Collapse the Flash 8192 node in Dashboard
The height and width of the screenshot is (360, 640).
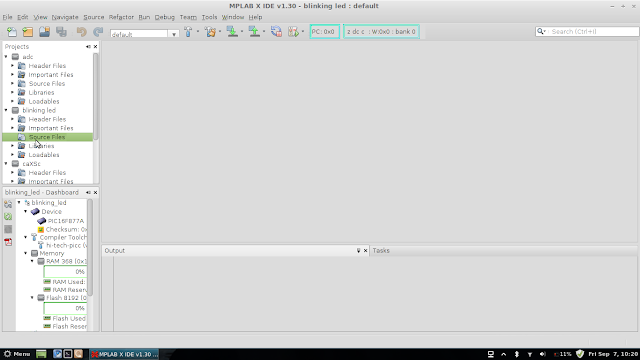pyautogui.click(x=32, y=298)
